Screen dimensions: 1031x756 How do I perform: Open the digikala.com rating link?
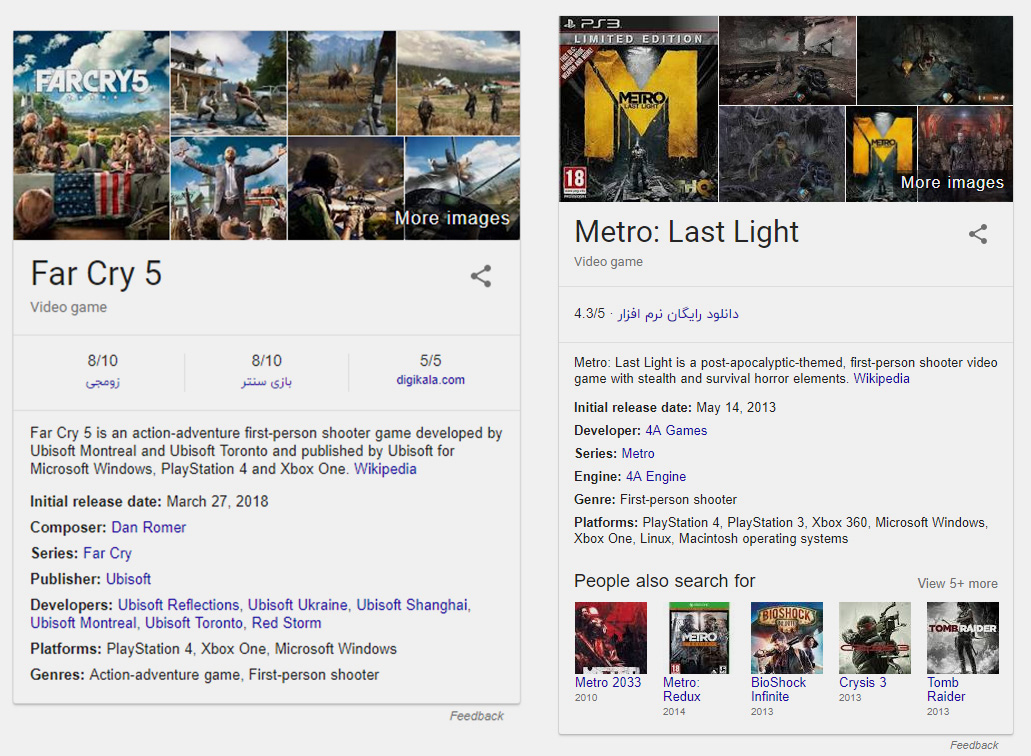tap(431, 380)
